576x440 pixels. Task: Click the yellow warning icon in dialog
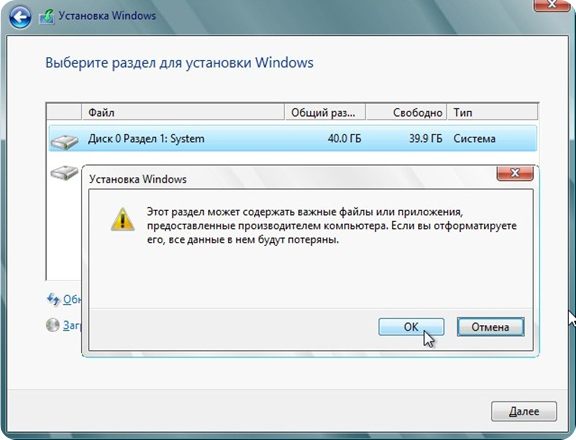(123, 219)
